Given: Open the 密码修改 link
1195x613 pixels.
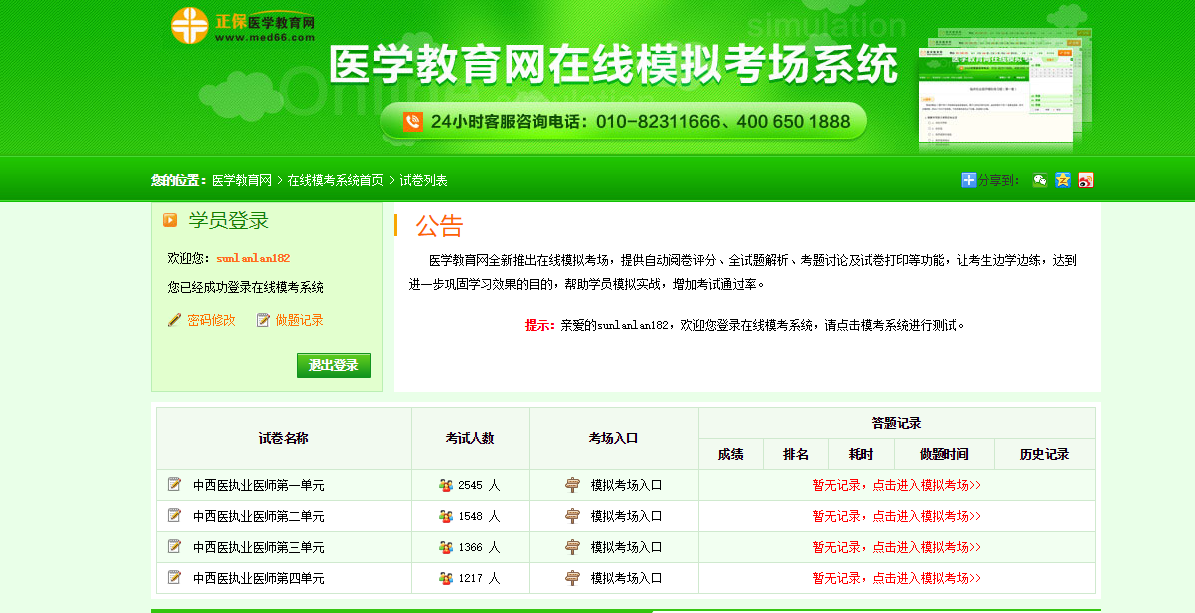Looking at the screenshot, I should coord(211,320).
